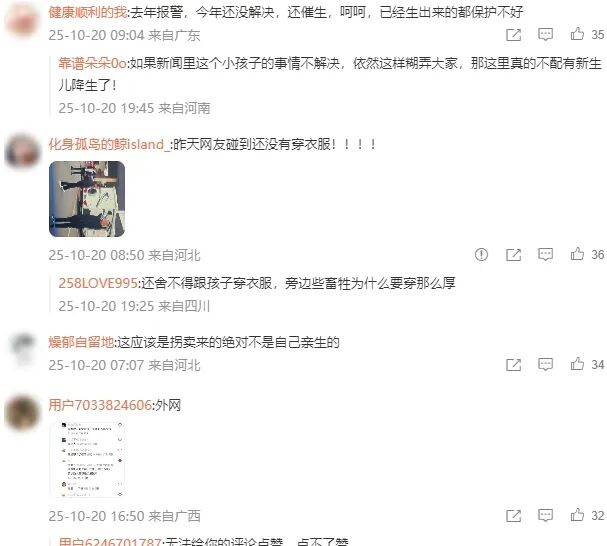The height and width of the screenshot is (546, 607).
Task: Share the comment by 健康顺利的我
Action: pos(514,35)
